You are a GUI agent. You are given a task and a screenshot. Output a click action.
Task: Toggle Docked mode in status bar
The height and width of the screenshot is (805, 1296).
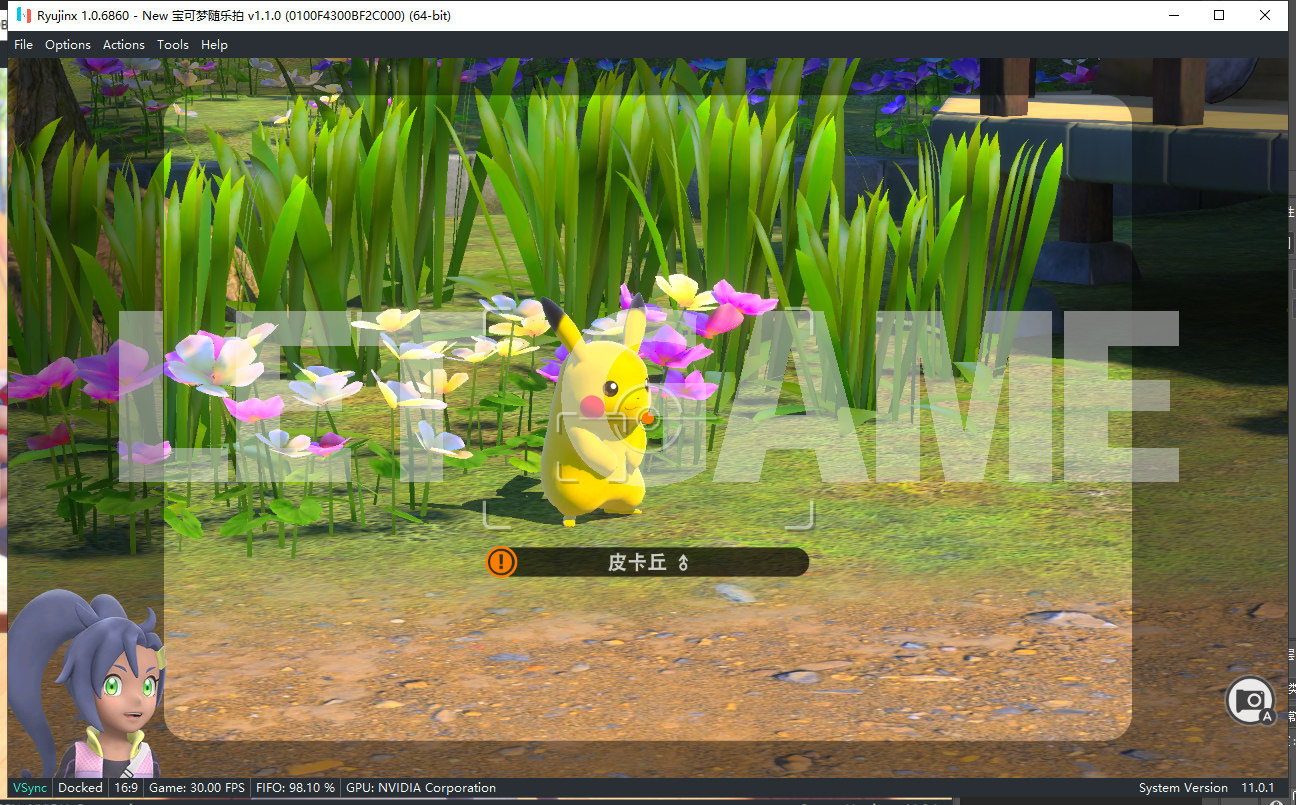pos(80,788)
